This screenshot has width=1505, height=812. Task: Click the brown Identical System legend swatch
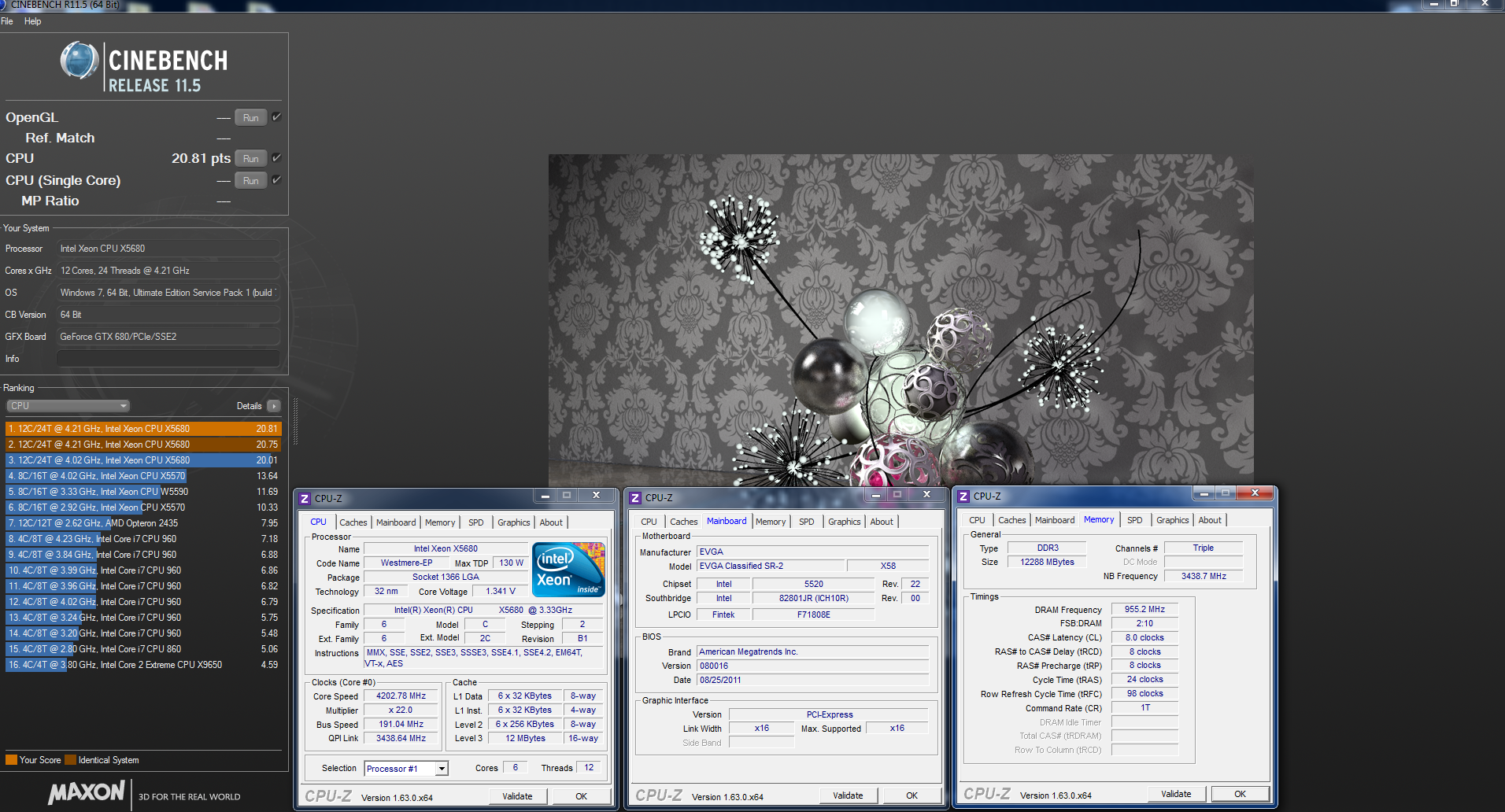(70, 760)
